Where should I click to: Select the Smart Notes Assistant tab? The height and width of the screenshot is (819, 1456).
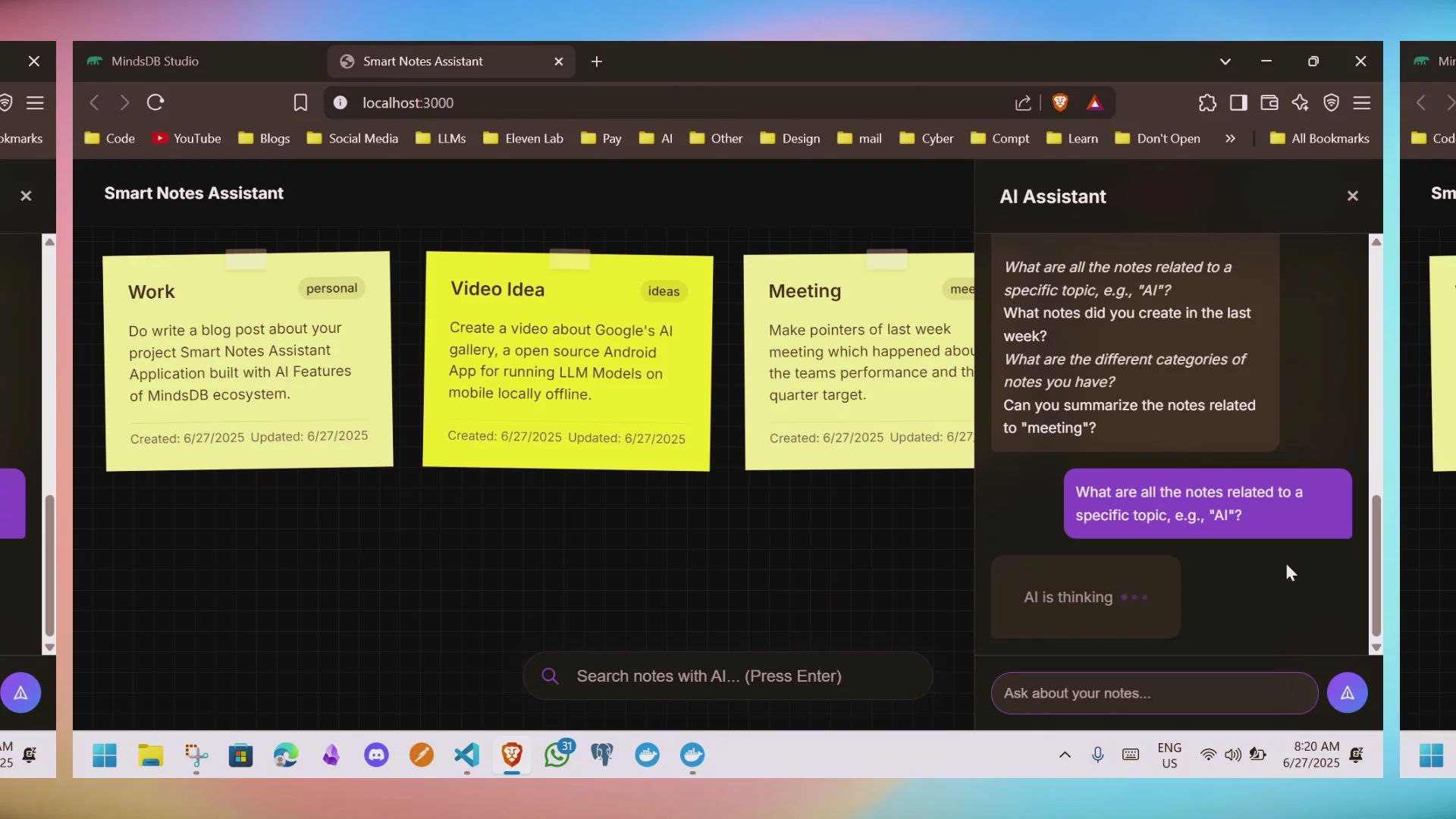[x=450, y=61]
